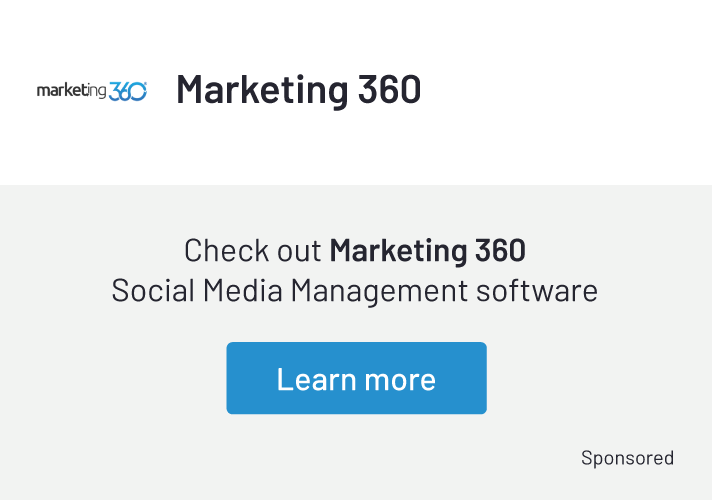The width and height of the screenshot is (712, 500).
Task: Click the word 'Management' in description
Action: coord(379,292)
